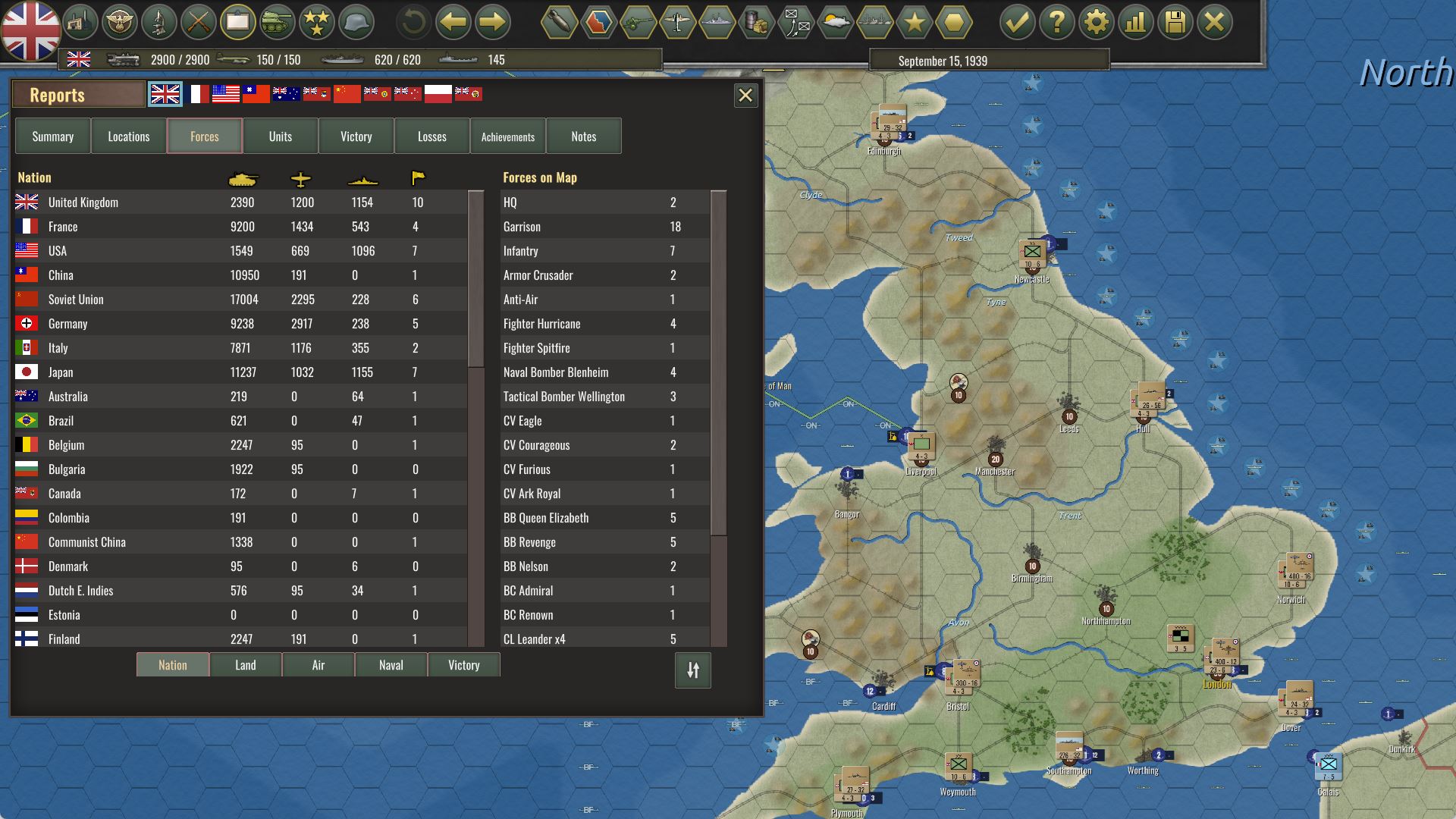The height and width of the screenshot is (819, 1456).
Task: Sort forces by Naval button
Action: point(391,665)
